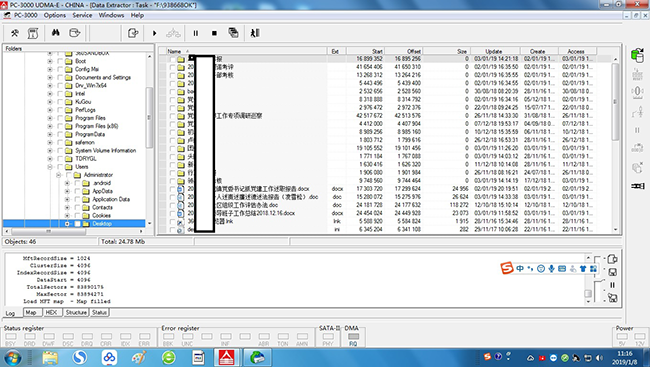
Task: Click the folder tree horizontal scrollbar
Action: (x=74, y=231)
